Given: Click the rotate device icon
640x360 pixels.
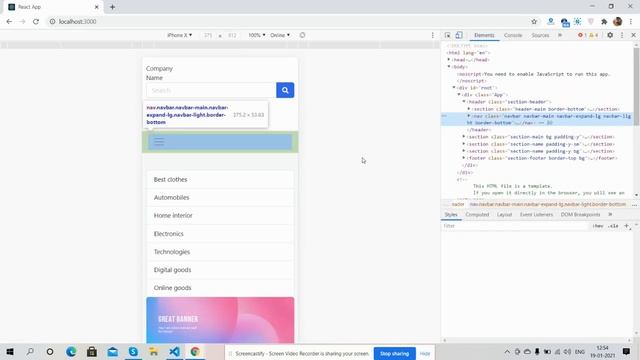Looking at the screenshot, I should click(302, 35).
